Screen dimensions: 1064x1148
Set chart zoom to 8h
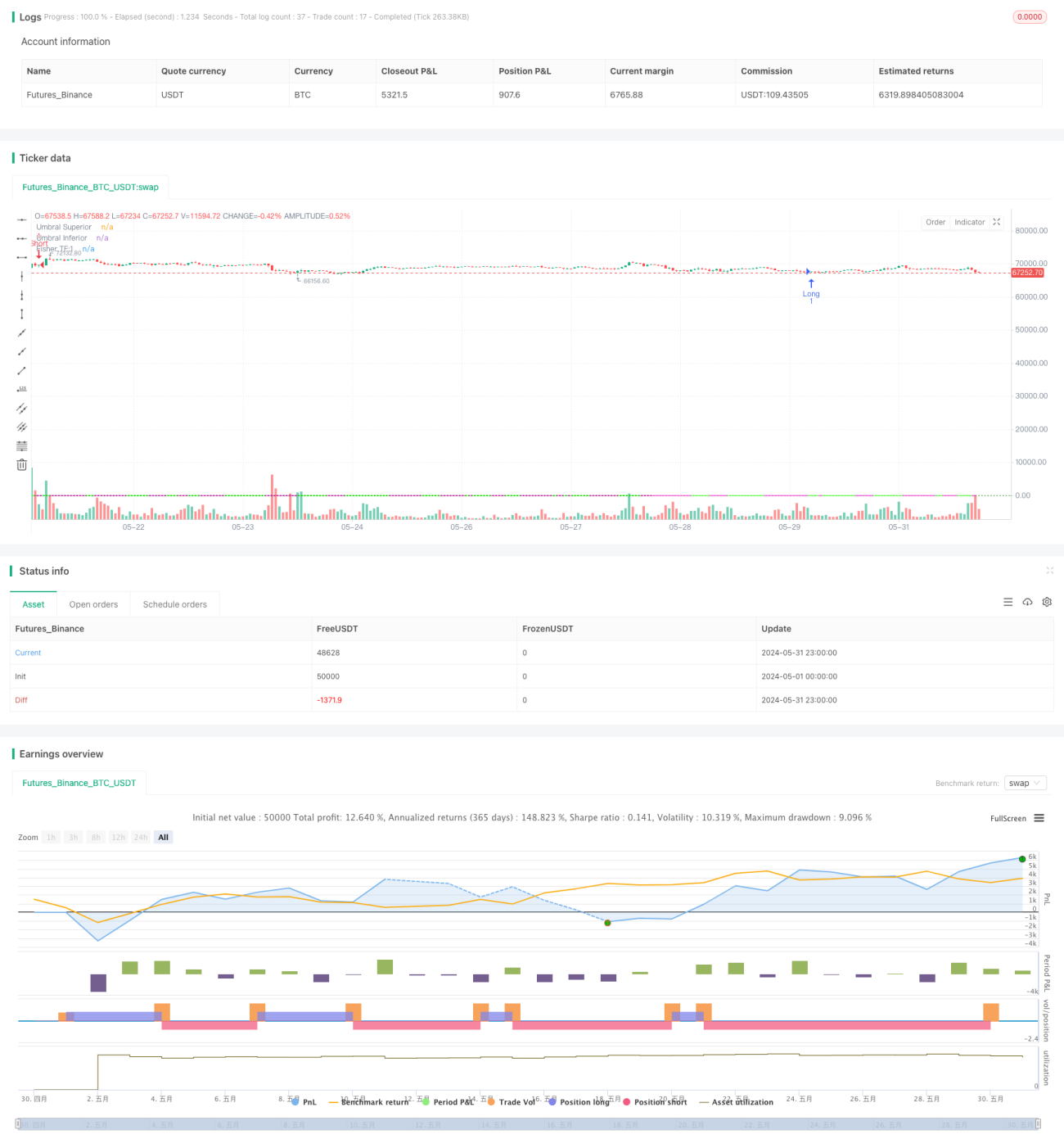(x=96, y=837)
